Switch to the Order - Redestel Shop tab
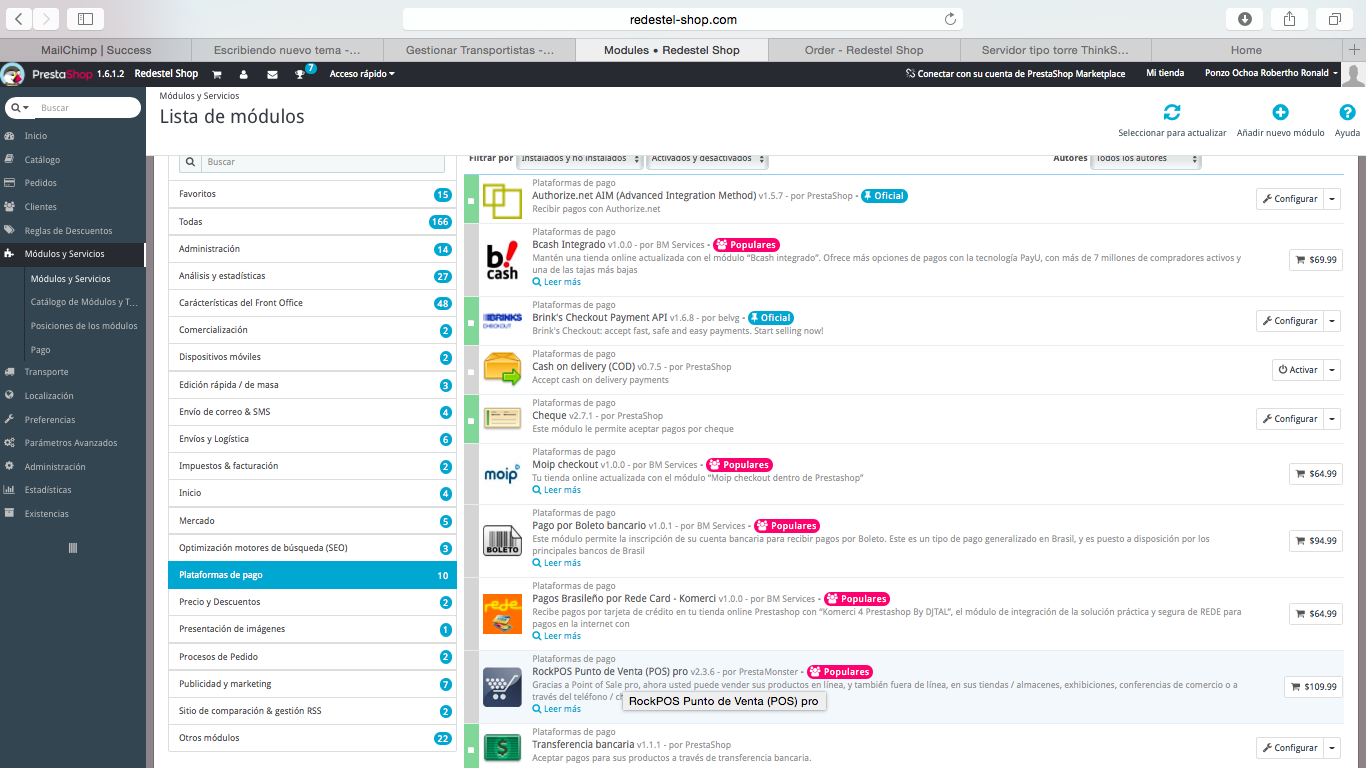Screen dimensions: 1366x768 864,50
